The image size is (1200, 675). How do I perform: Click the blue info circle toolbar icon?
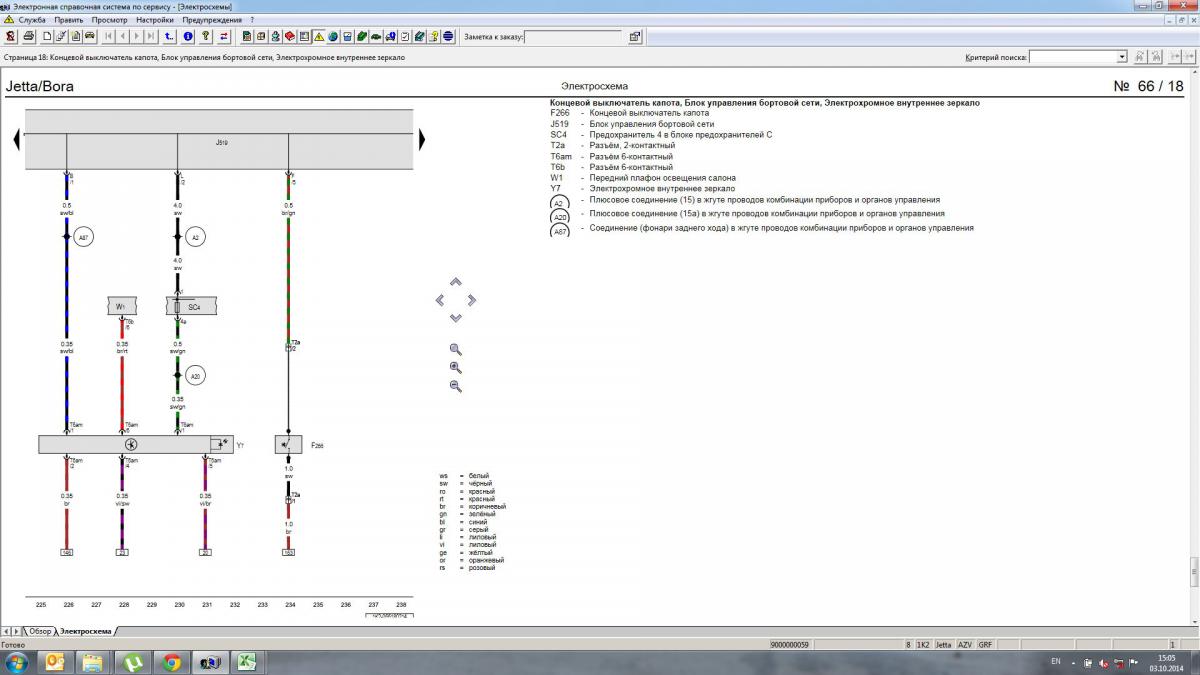click(187, 37)
